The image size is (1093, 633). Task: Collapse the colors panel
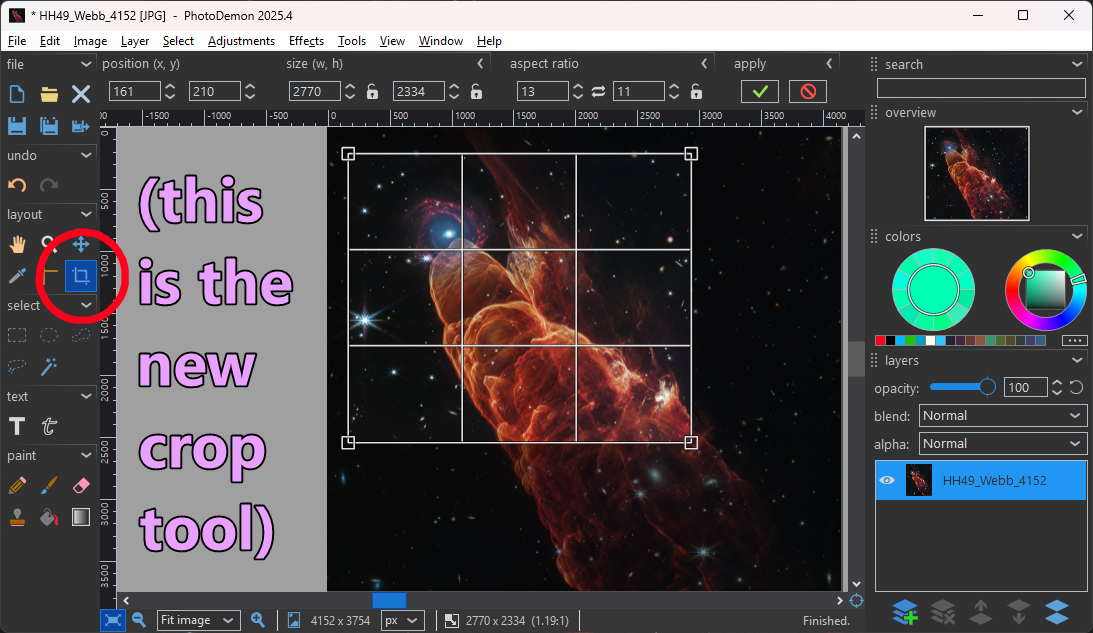tap(1076, 237)
